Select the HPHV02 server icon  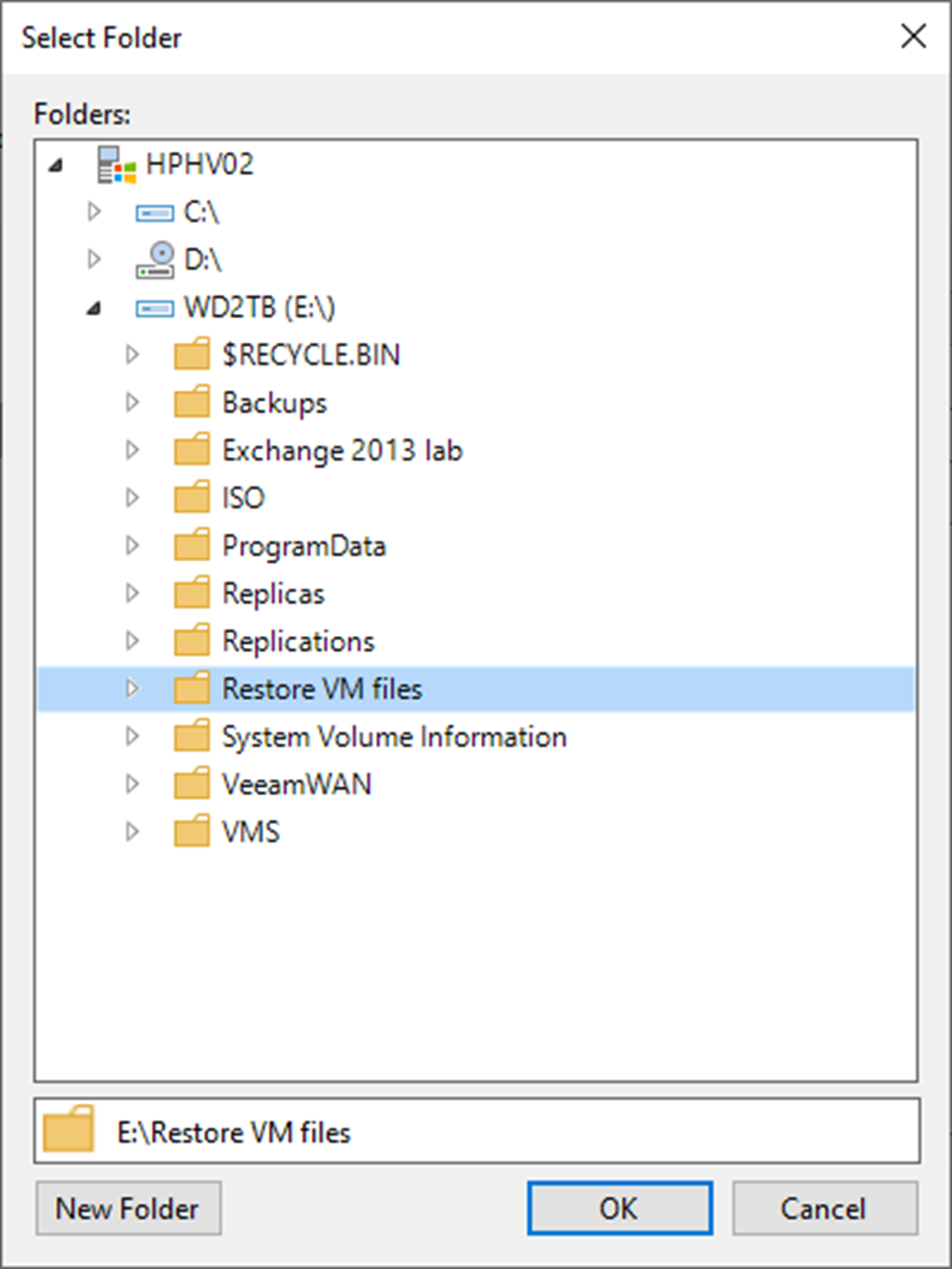[116, 164]
